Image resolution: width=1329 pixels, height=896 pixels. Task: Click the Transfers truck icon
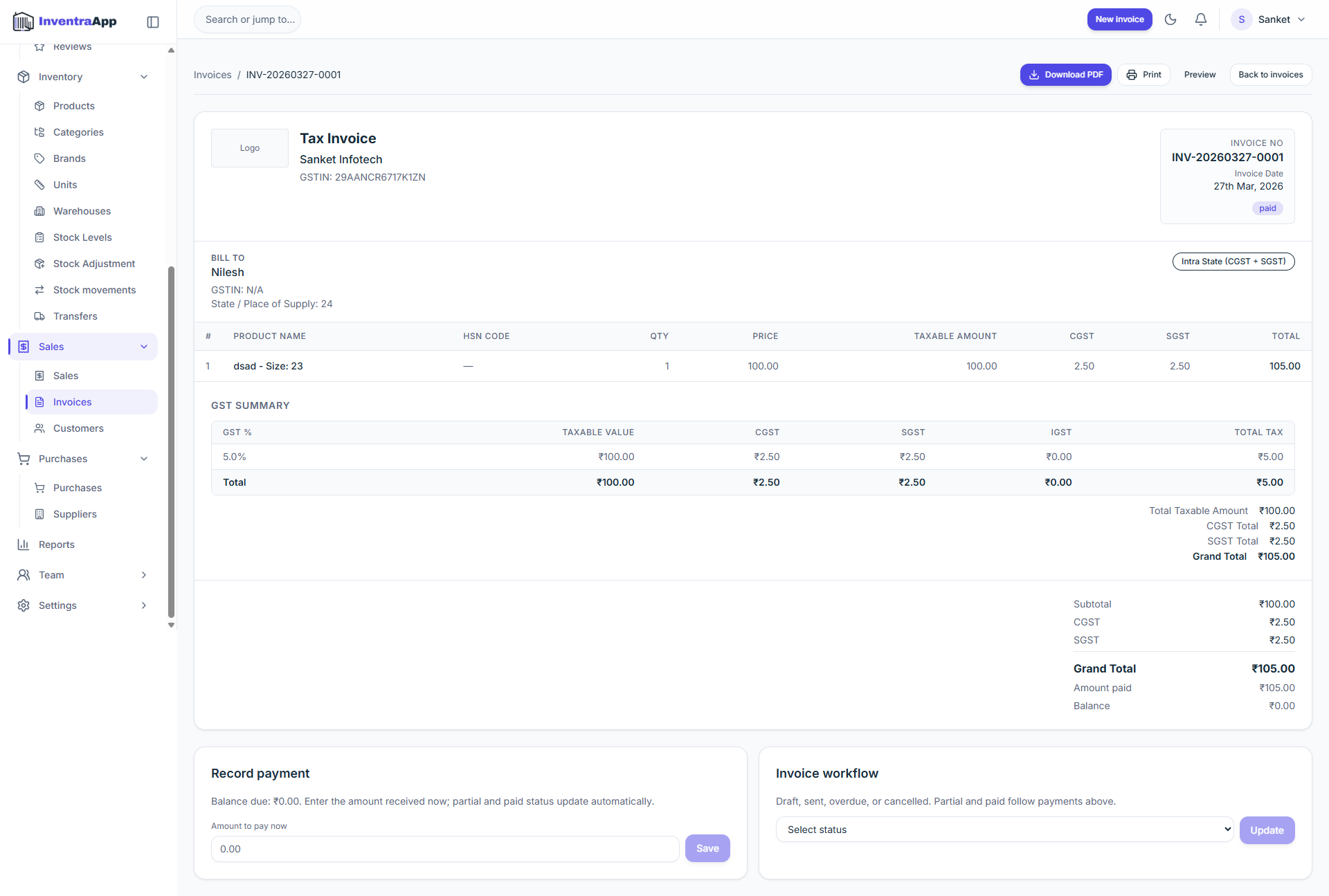[39, 316]
